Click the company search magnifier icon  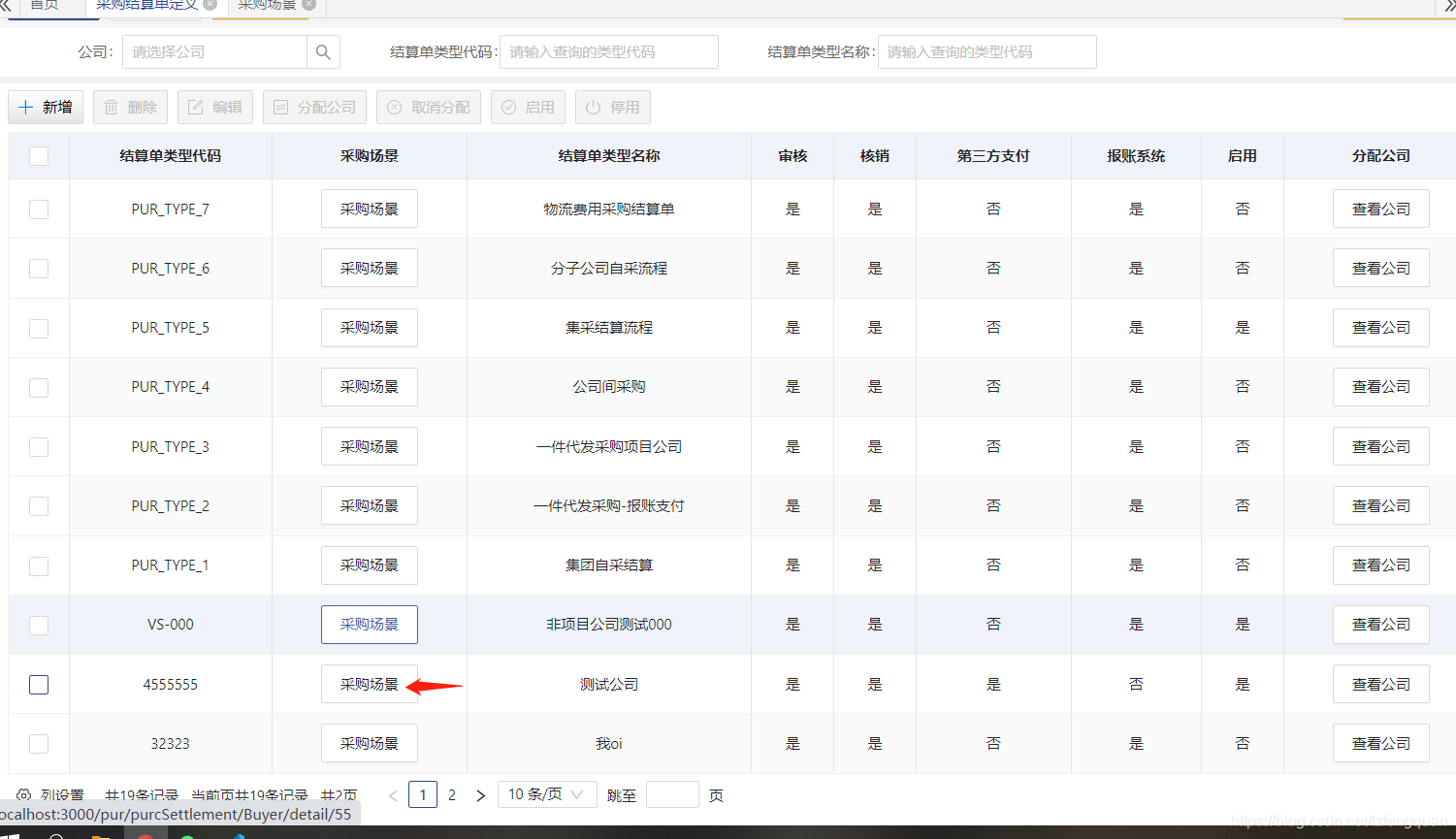coord(323,52)
